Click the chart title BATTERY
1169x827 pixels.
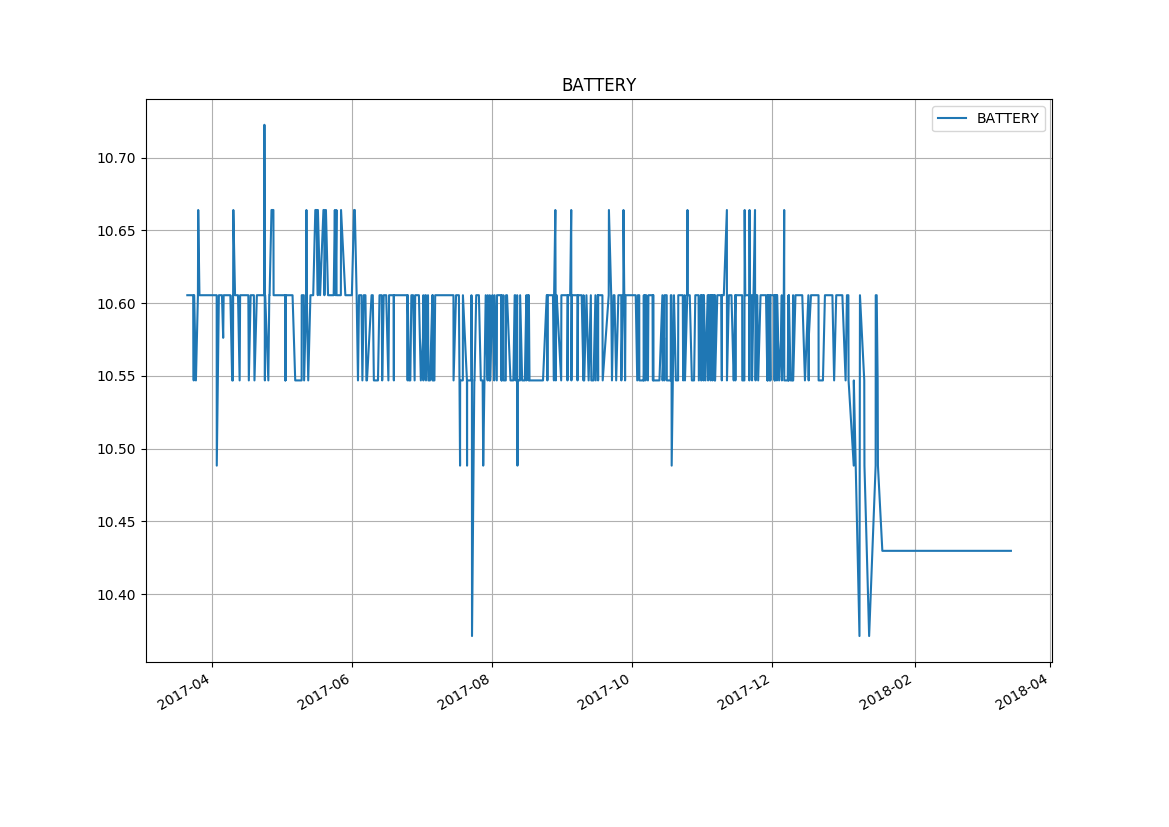pyautogui.click(x=598, y=86)
